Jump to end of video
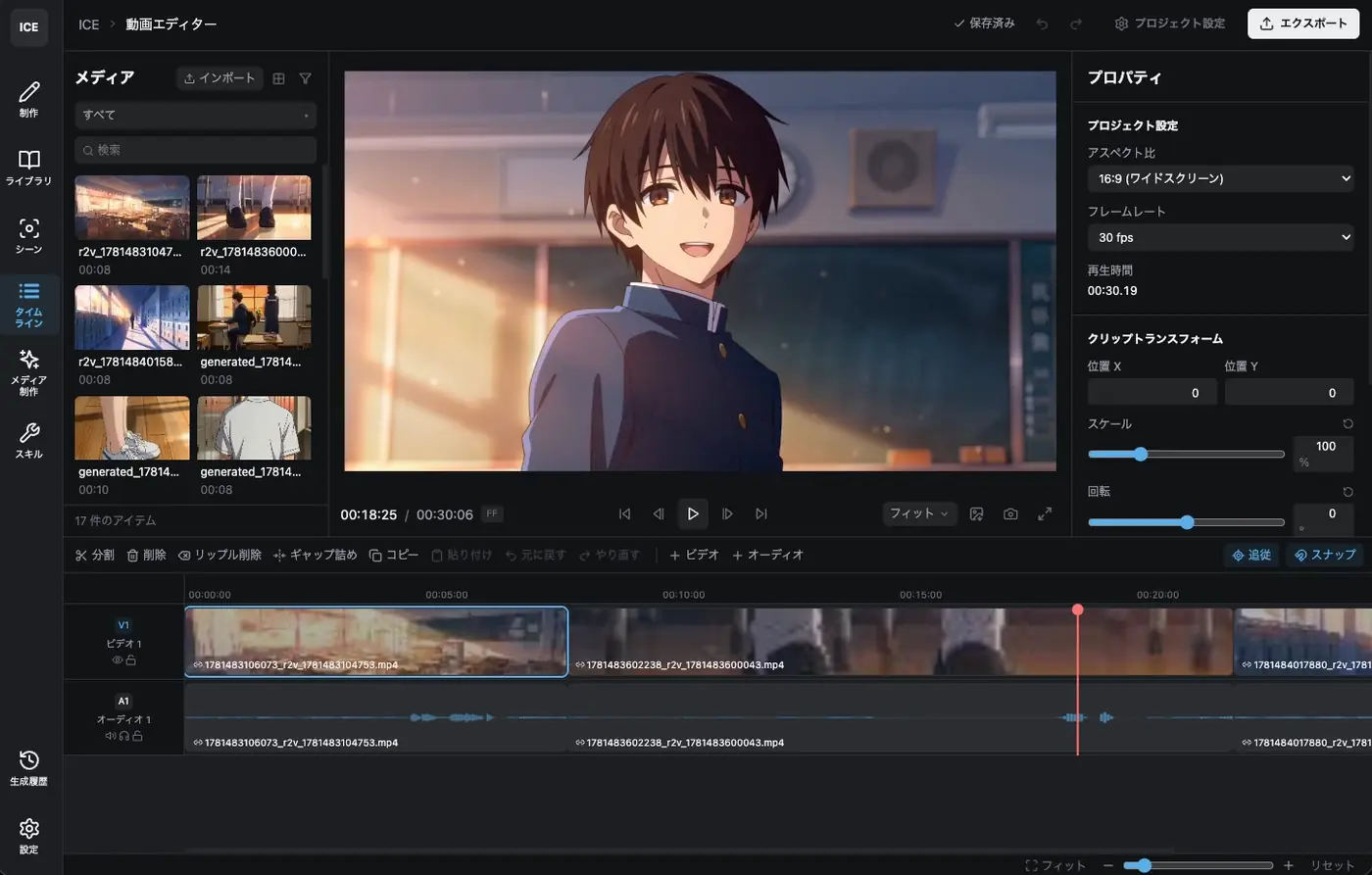This screenshot has height=875, width=1372. pos(761,513)
